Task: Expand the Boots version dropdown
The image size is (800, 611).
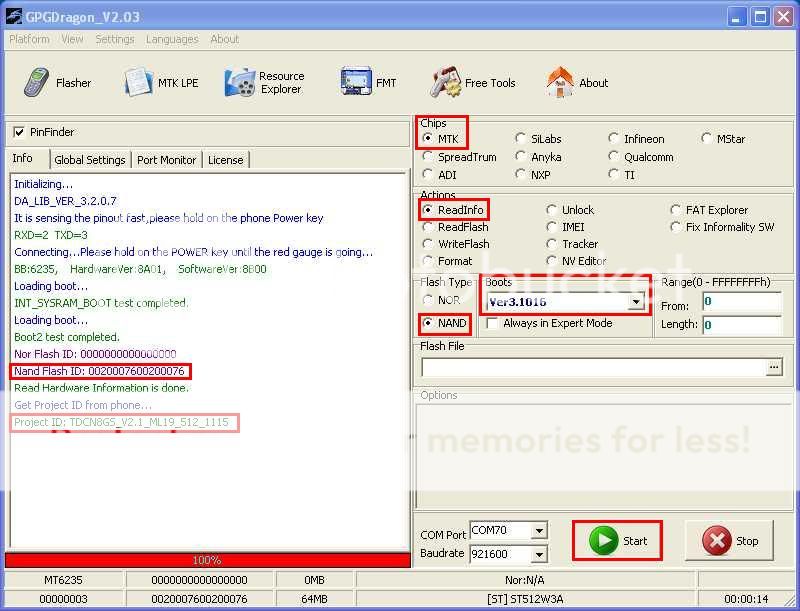Action: [x=636, y=302]
